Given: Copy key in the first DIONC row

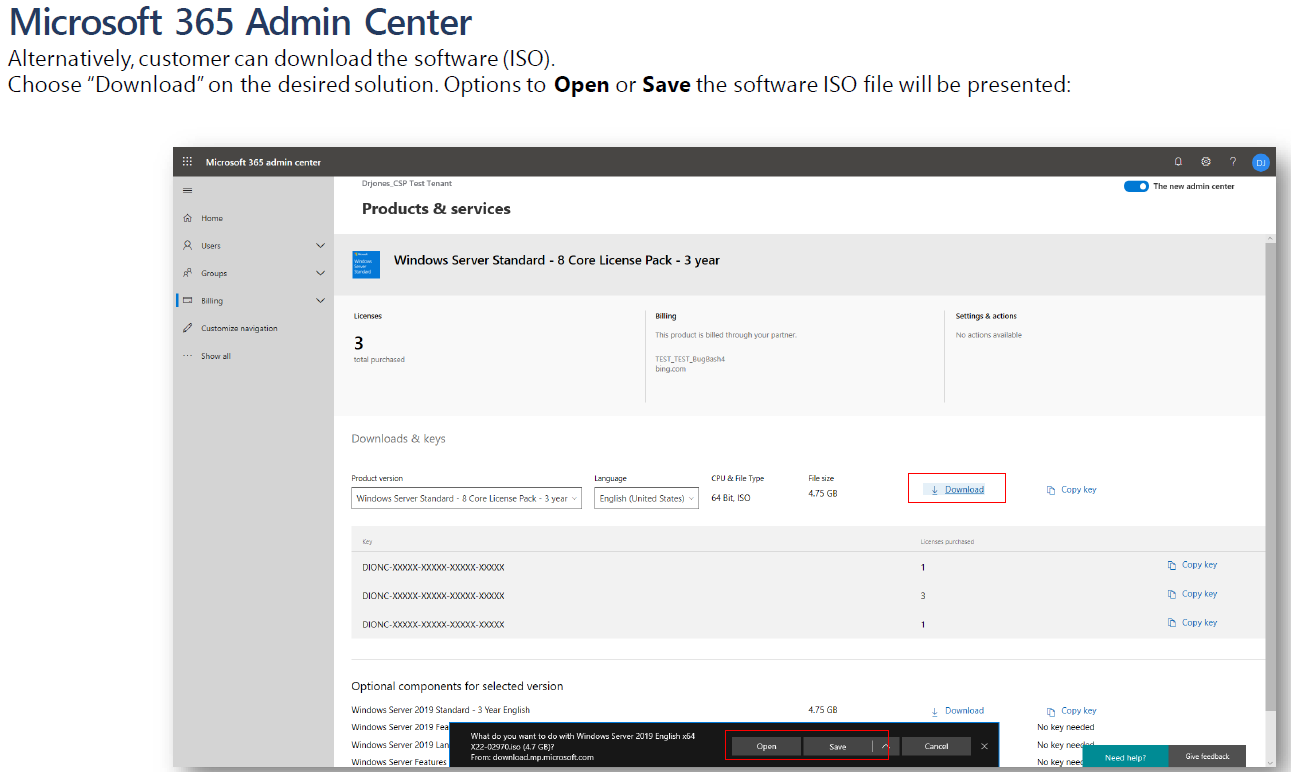Looking at the screenshot, I should 1192,565.
